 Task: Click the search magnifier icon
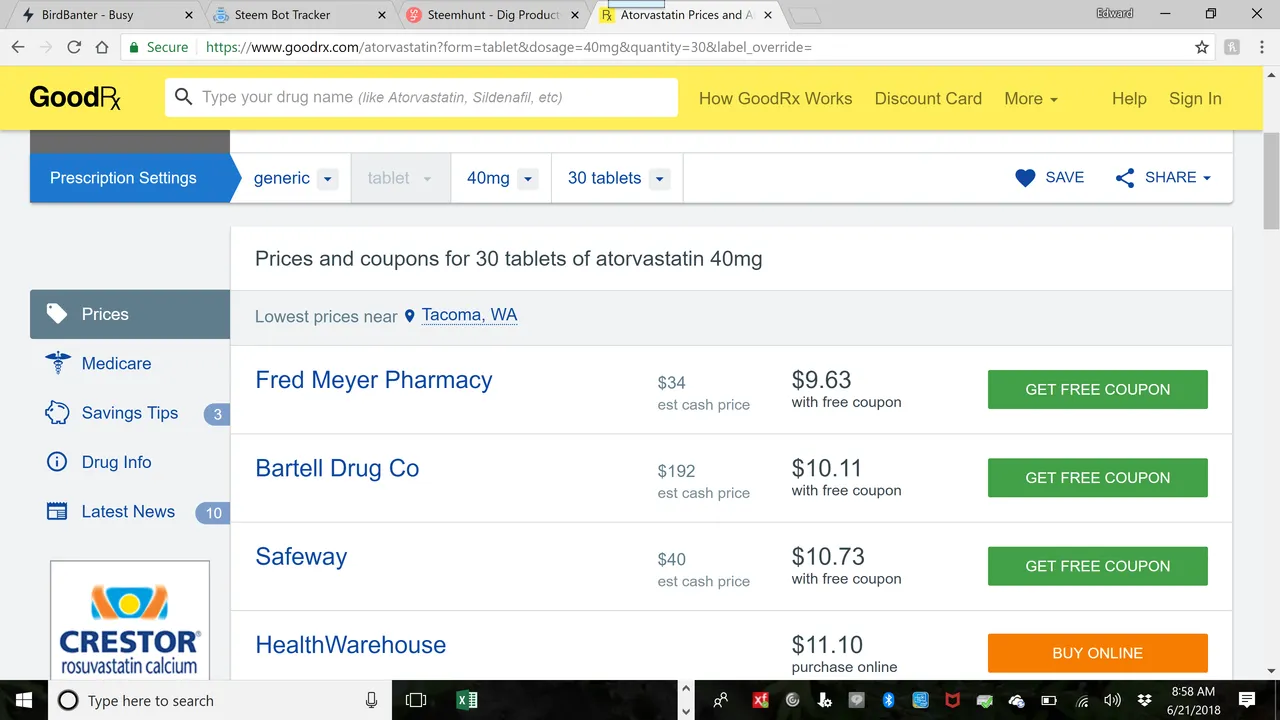pyautogui.click(x=183, y=97)
